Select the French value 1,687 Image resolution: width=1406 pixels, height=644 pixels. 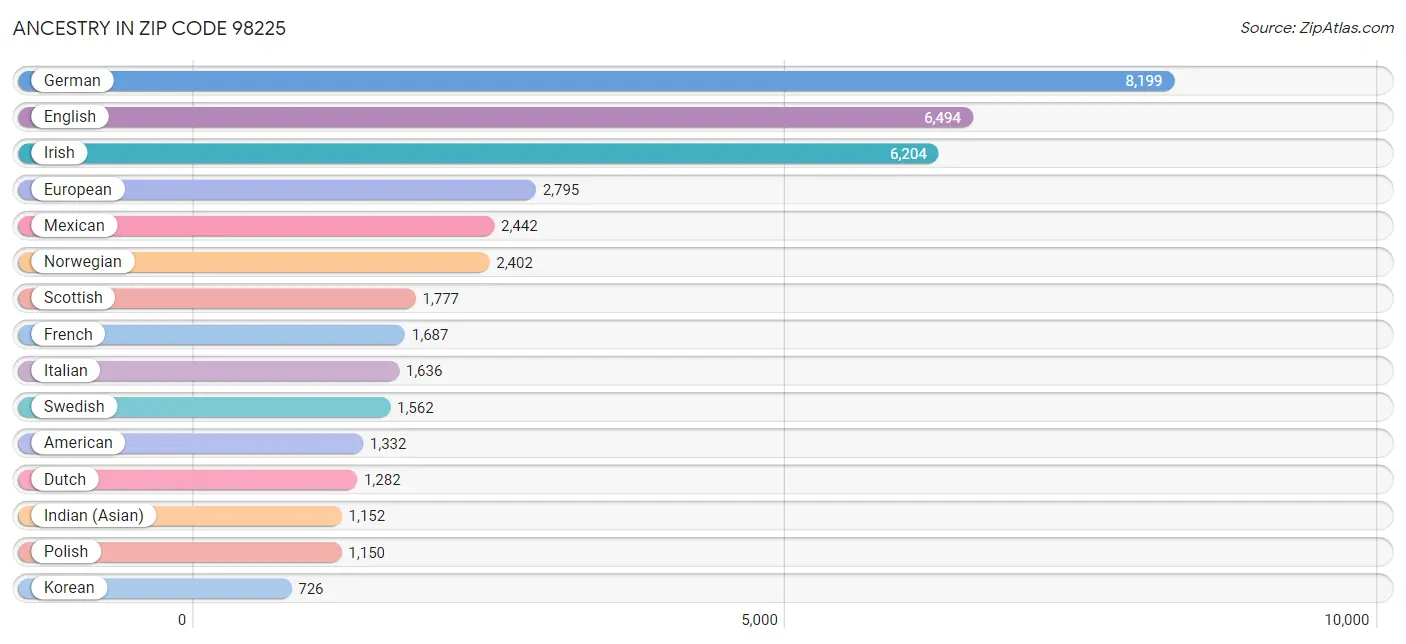pyautogui.click(x=430, y=334)
